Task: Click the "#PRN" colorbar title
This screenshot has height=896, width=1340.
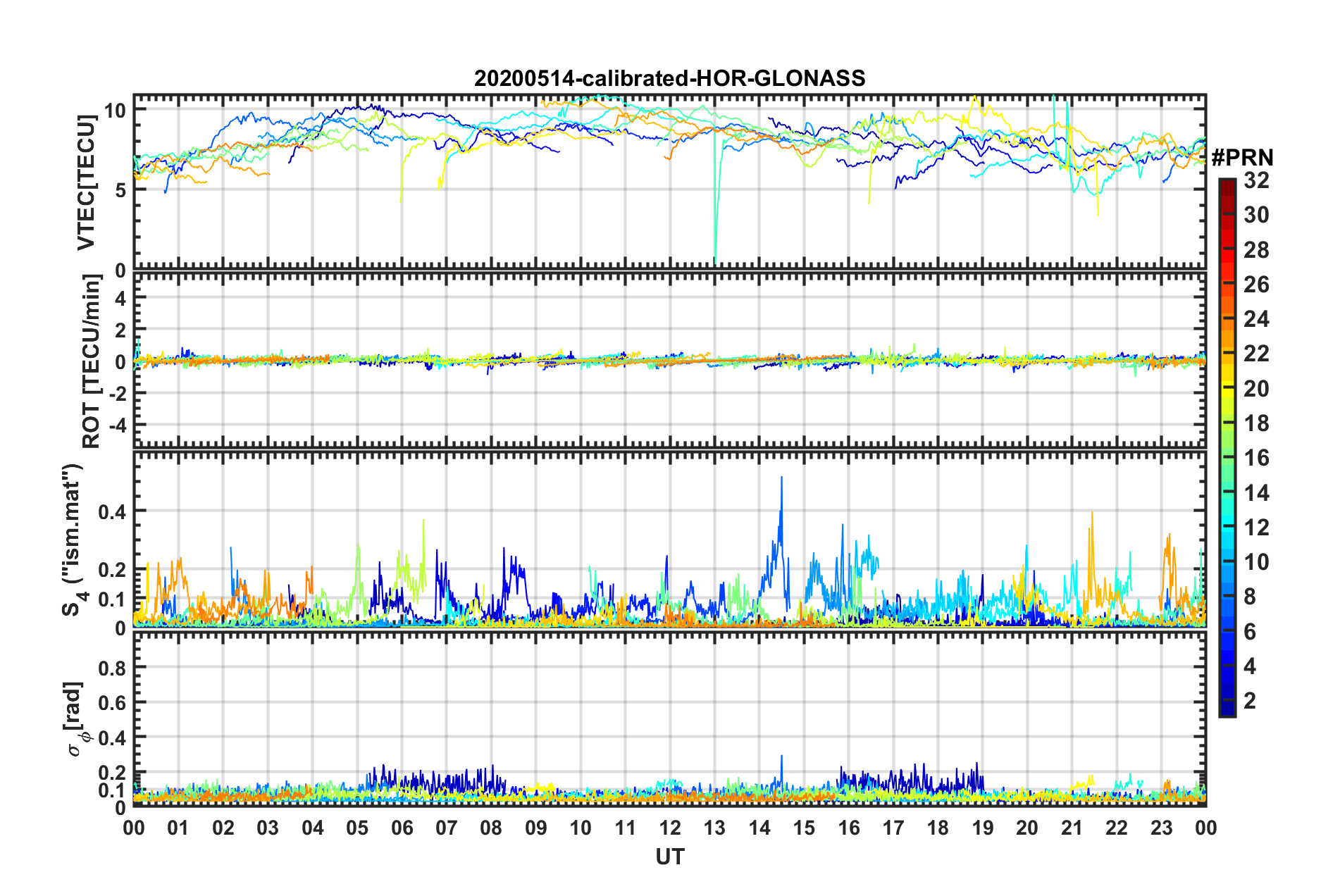Action: coord(1242,158)
